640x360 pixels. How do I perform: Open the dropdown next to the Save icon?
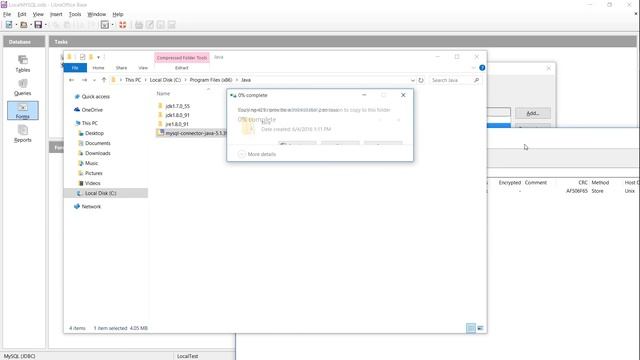point(45,25)
